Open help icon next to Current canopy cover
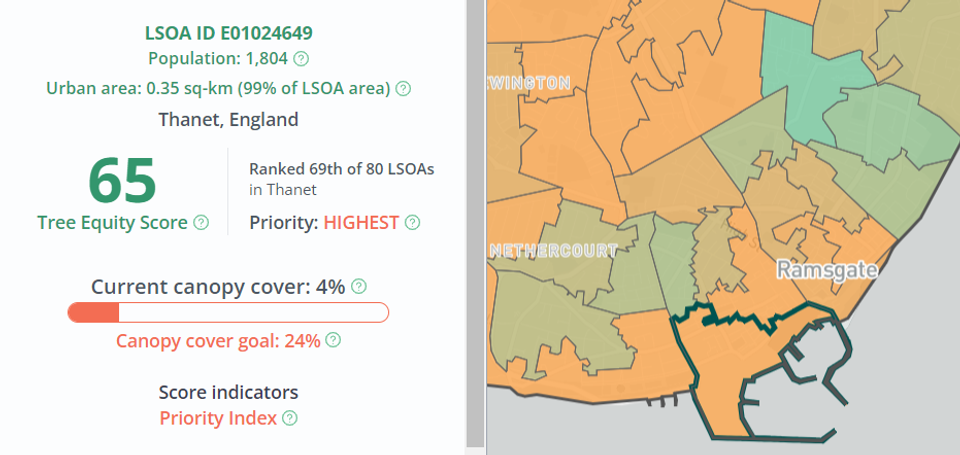The height and width of the screenshot is (455, 960). 359,287
